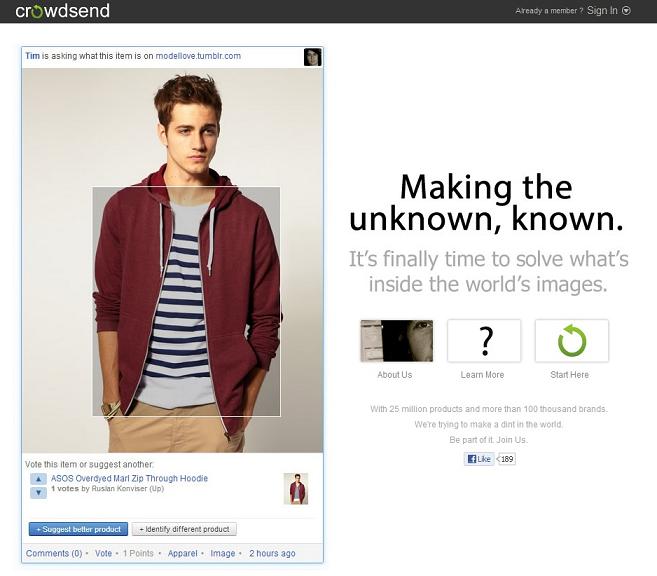Open Tim's user profile link
This screenshot has height=576, width=657.
(x=32, y=56)
